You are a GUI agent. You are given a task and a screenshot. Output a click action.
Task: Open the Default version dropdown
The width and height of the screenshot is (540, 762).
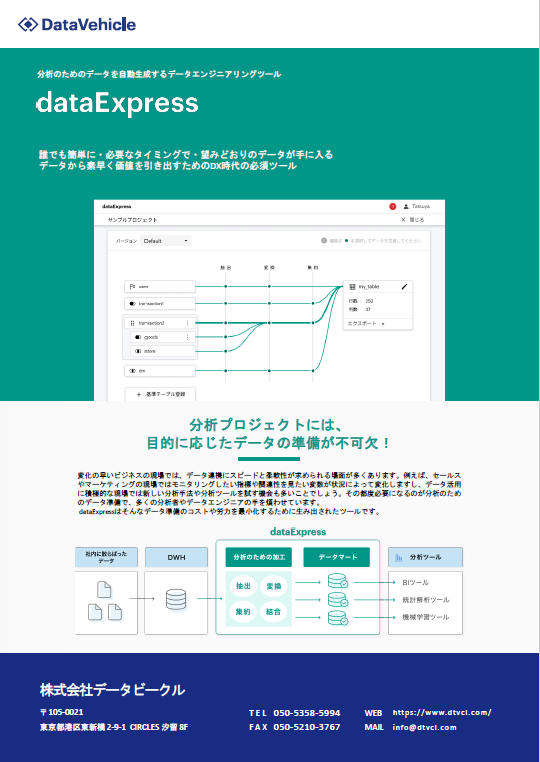(x=165, y=241)
